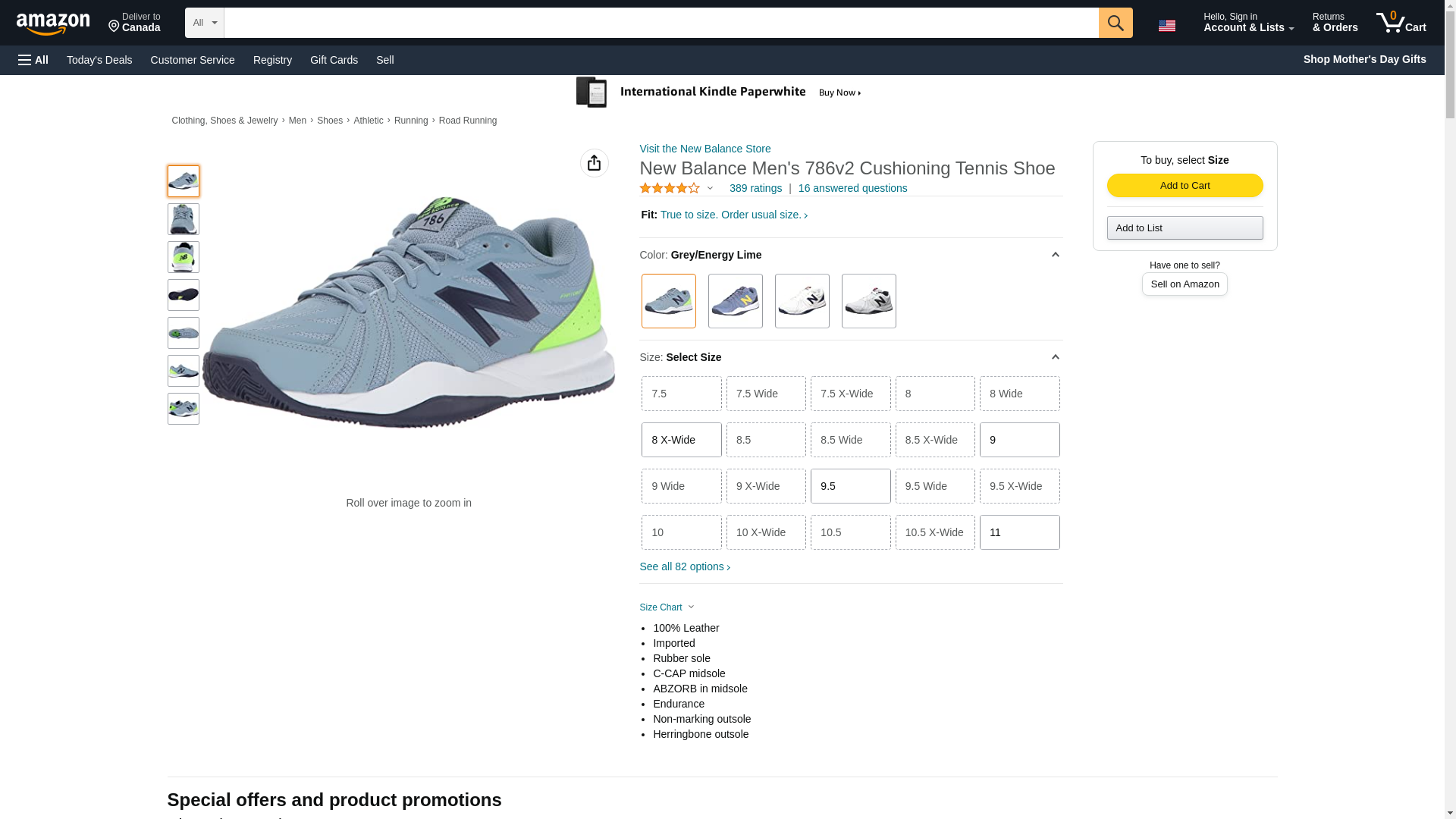This screenshot has width=1456, height=819.
Task: Choose size 8 X-Wide
Action: pos(680,440)
